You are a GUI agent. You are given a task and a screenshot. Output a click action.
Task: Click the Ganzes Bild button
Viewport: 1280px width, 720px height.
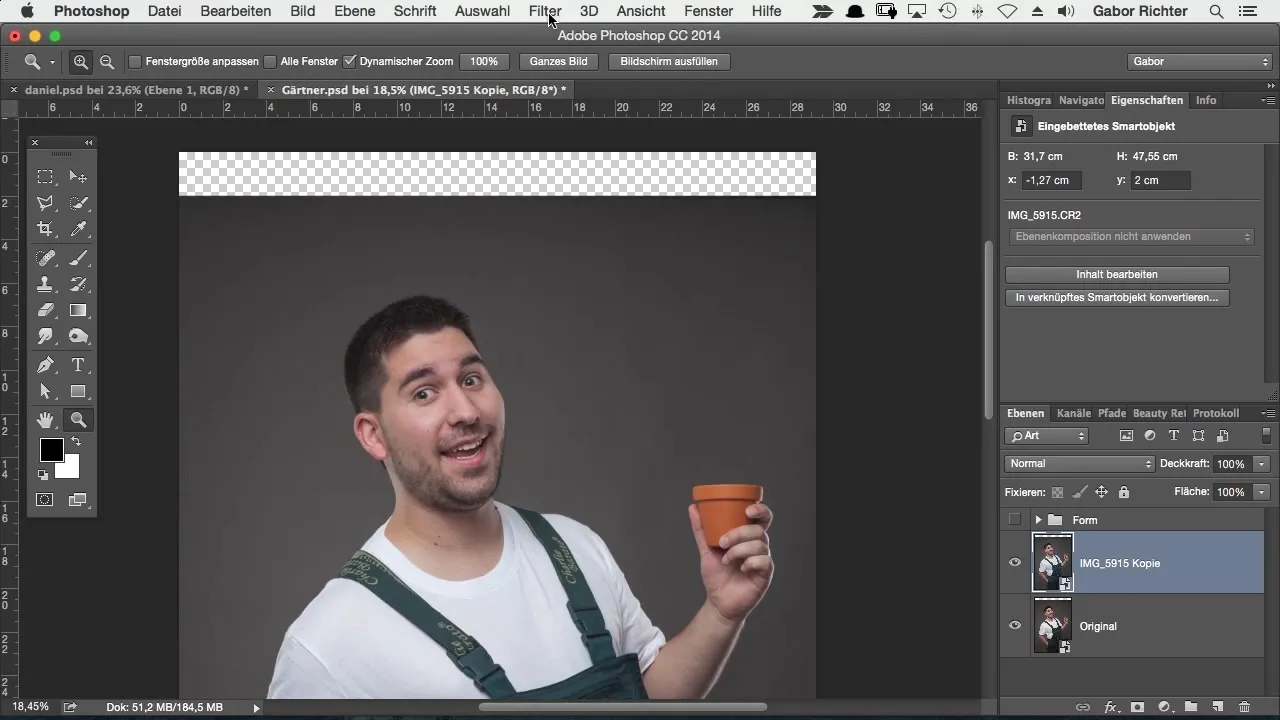point(558,62)
